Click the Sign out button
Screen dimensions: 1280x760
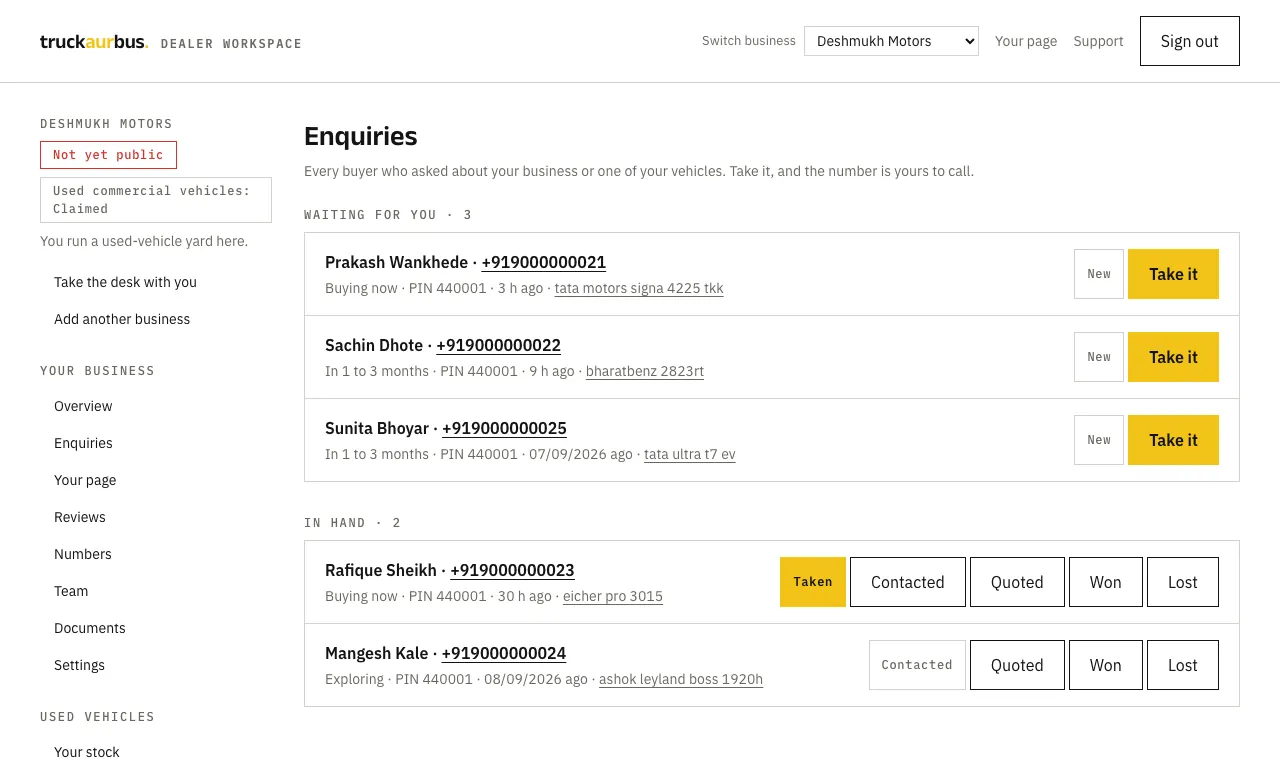[x=1190, y=41]
